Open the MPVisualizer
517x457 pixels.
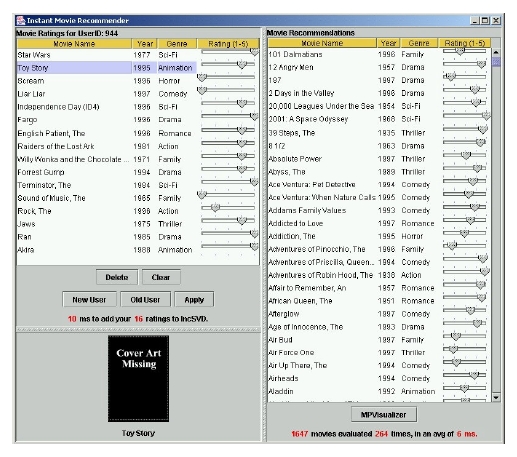click(384, 415)
